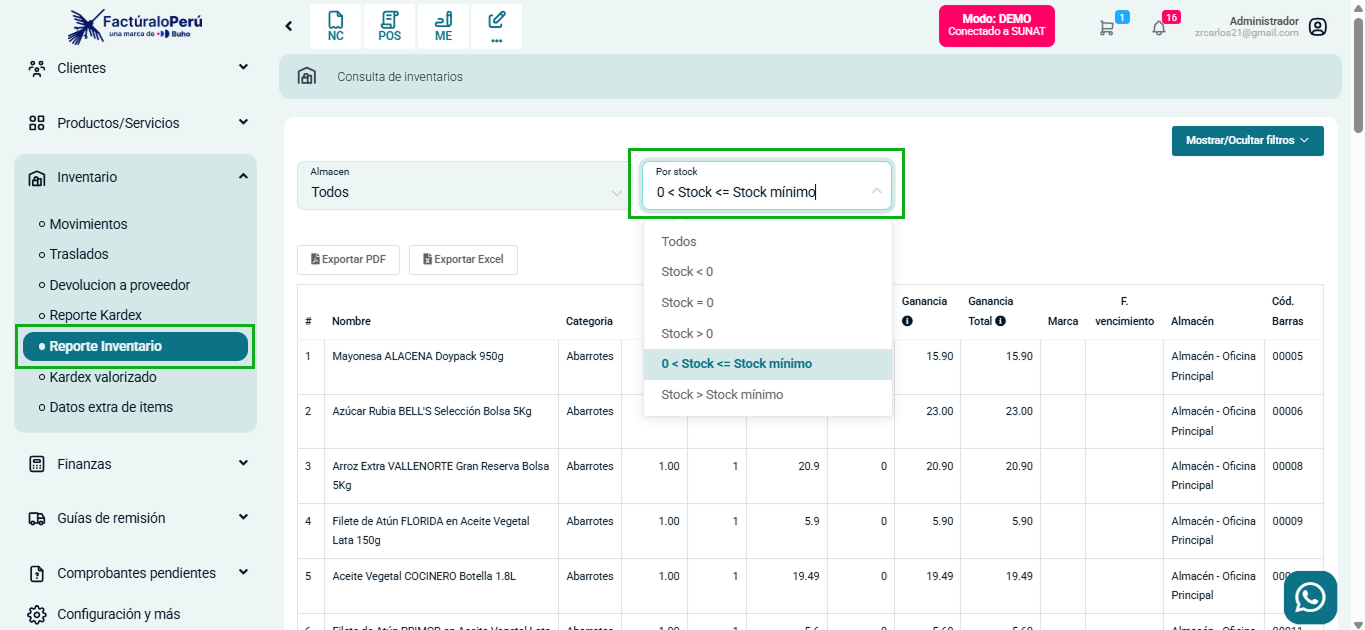Select the 'Stock < 0' filter option

(x=687, y=271)
